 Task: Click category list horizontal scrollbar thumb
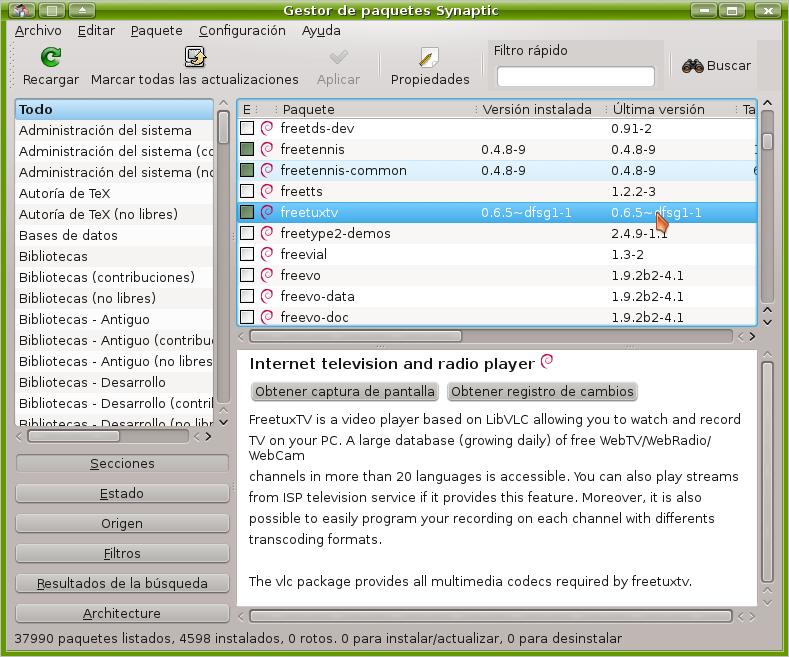tap(73, 436)
